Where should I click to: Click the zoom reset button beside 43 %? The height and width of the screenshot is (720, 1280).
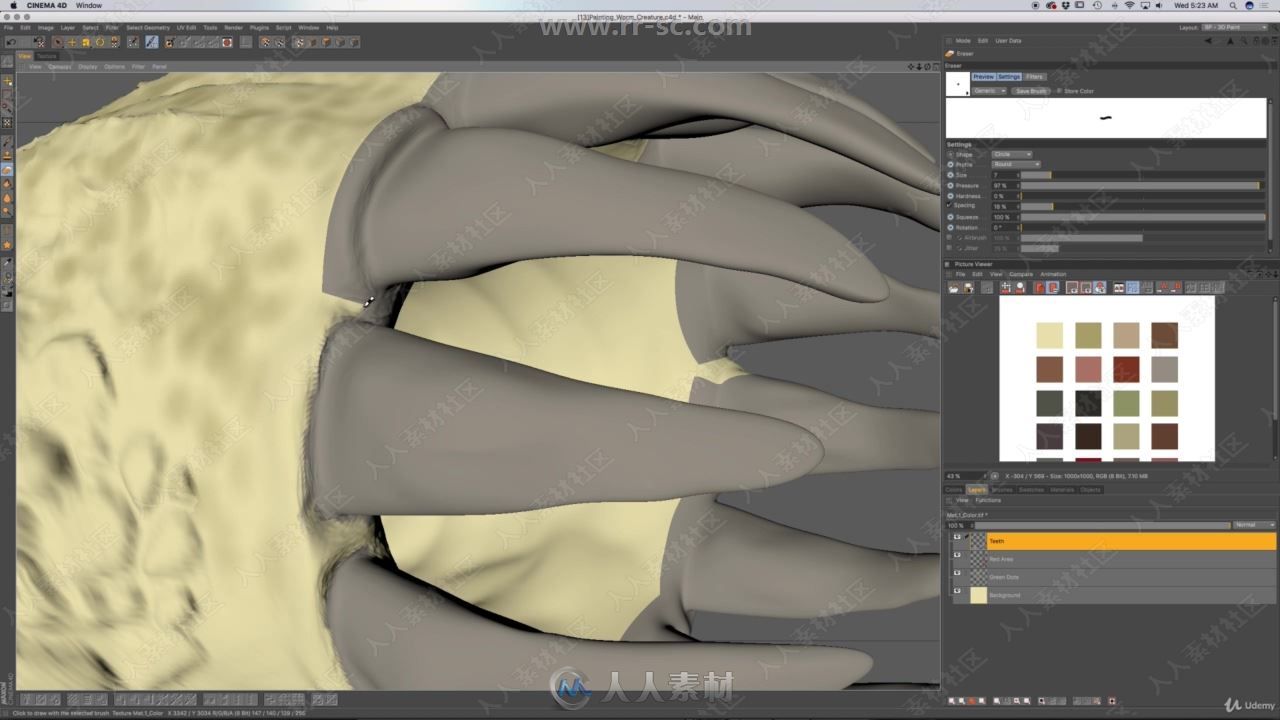[994, 476]
